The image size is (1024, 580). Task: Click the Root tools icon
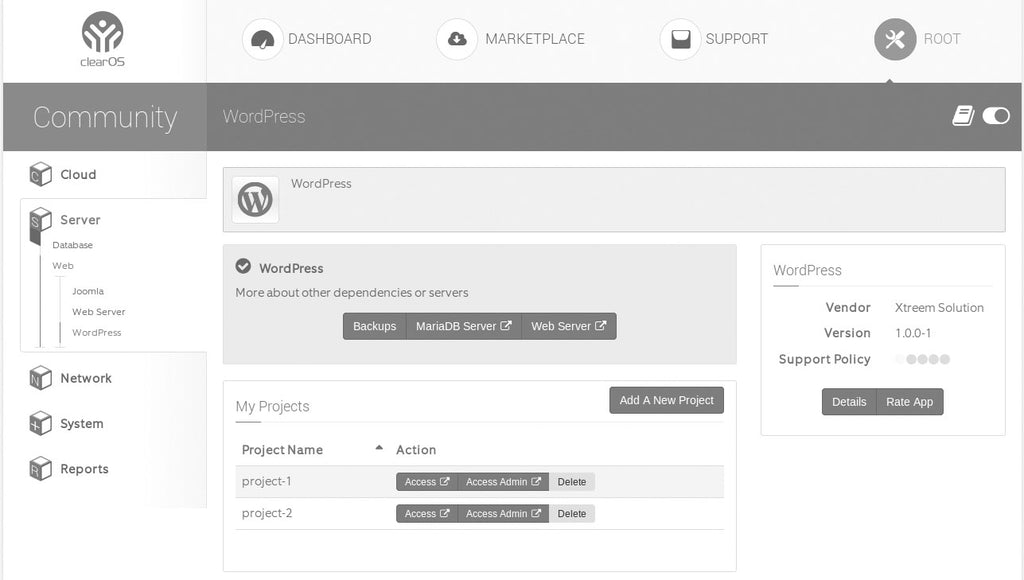[x=895, y=39]
